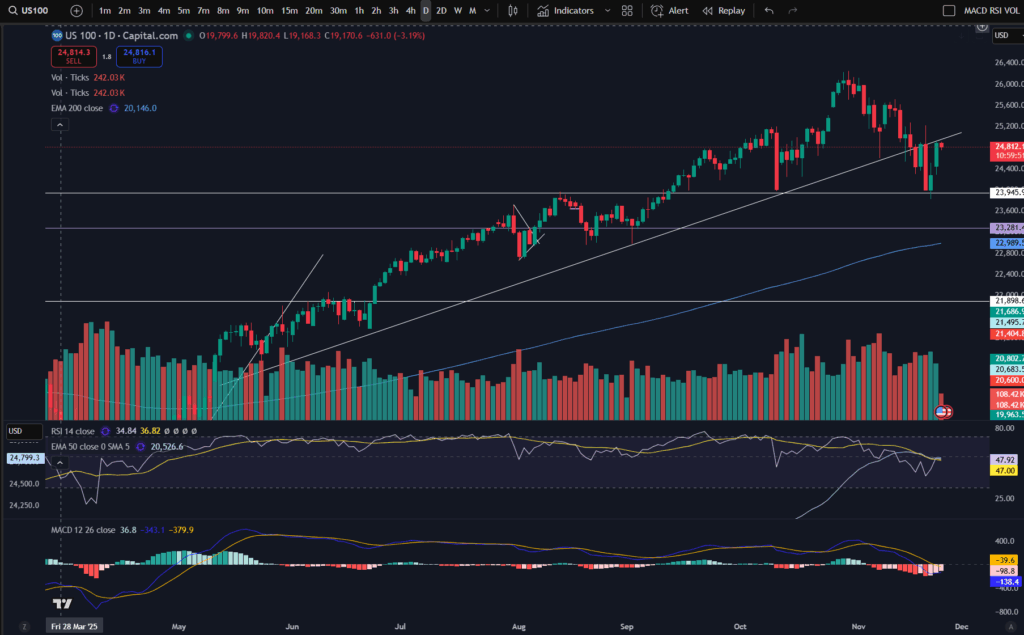Toggle the A auto-scale button
The height and width of the screenshot is (635, 1024).
pos(1011,627)
